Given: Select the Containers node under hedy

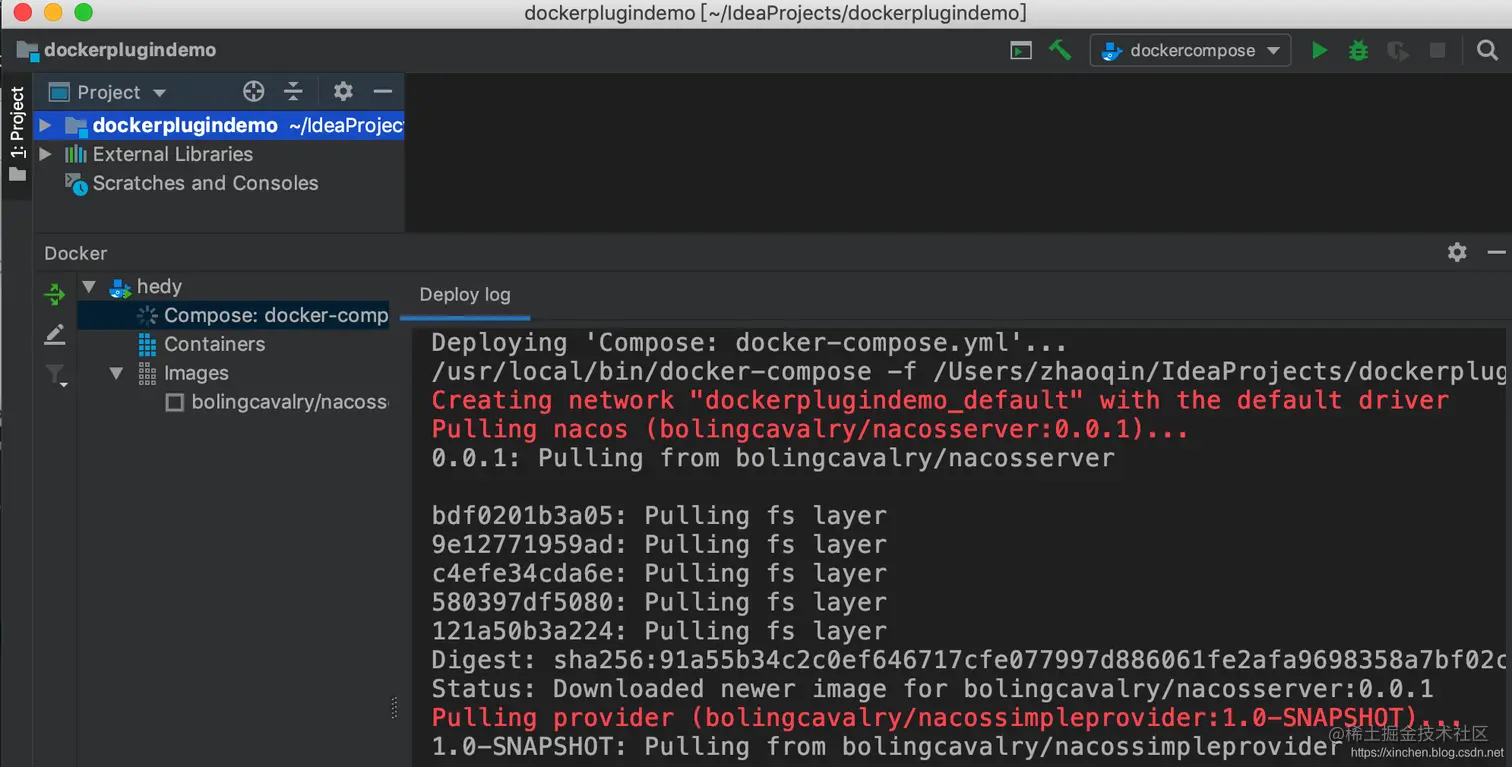Looking at the screenshot, I should click(216, 344).
